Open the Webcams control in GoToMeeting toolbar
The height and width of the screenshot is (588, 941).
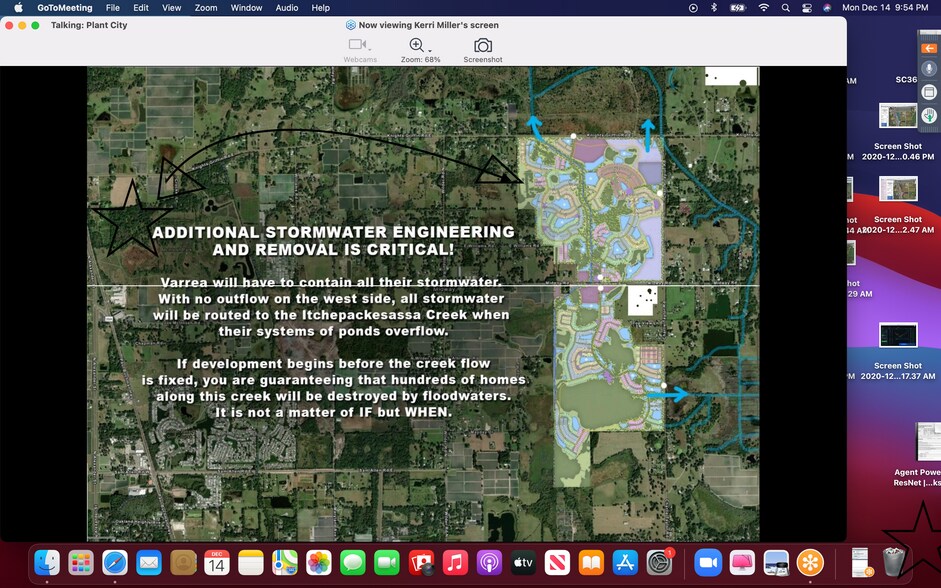coord(357,44)
